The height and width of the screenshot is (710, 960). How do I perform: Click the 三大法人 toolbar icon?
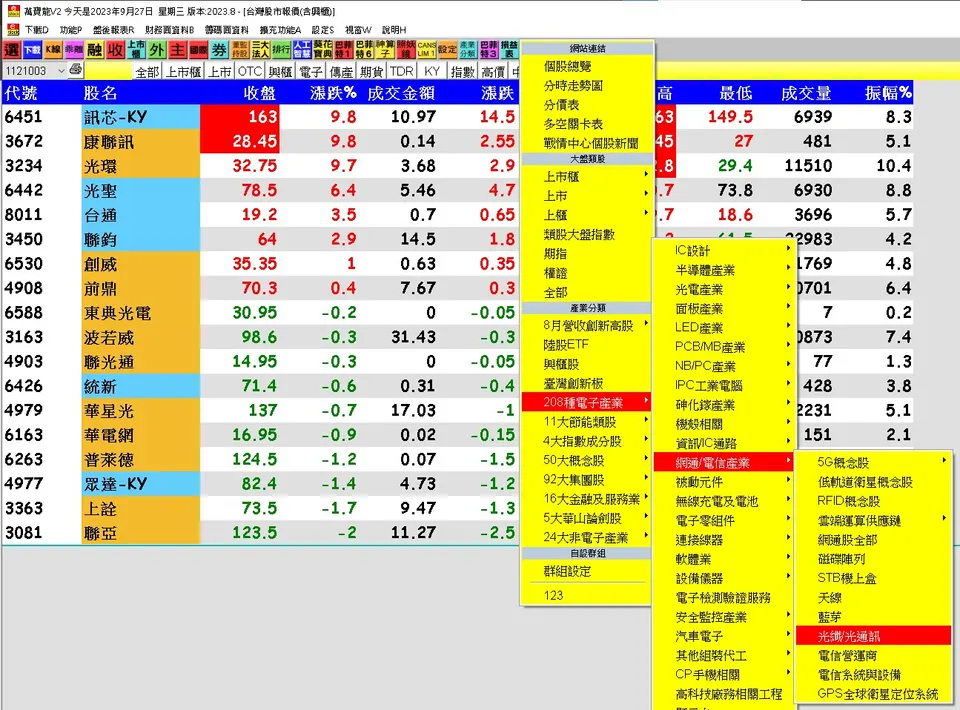click(x=261, y=50)
